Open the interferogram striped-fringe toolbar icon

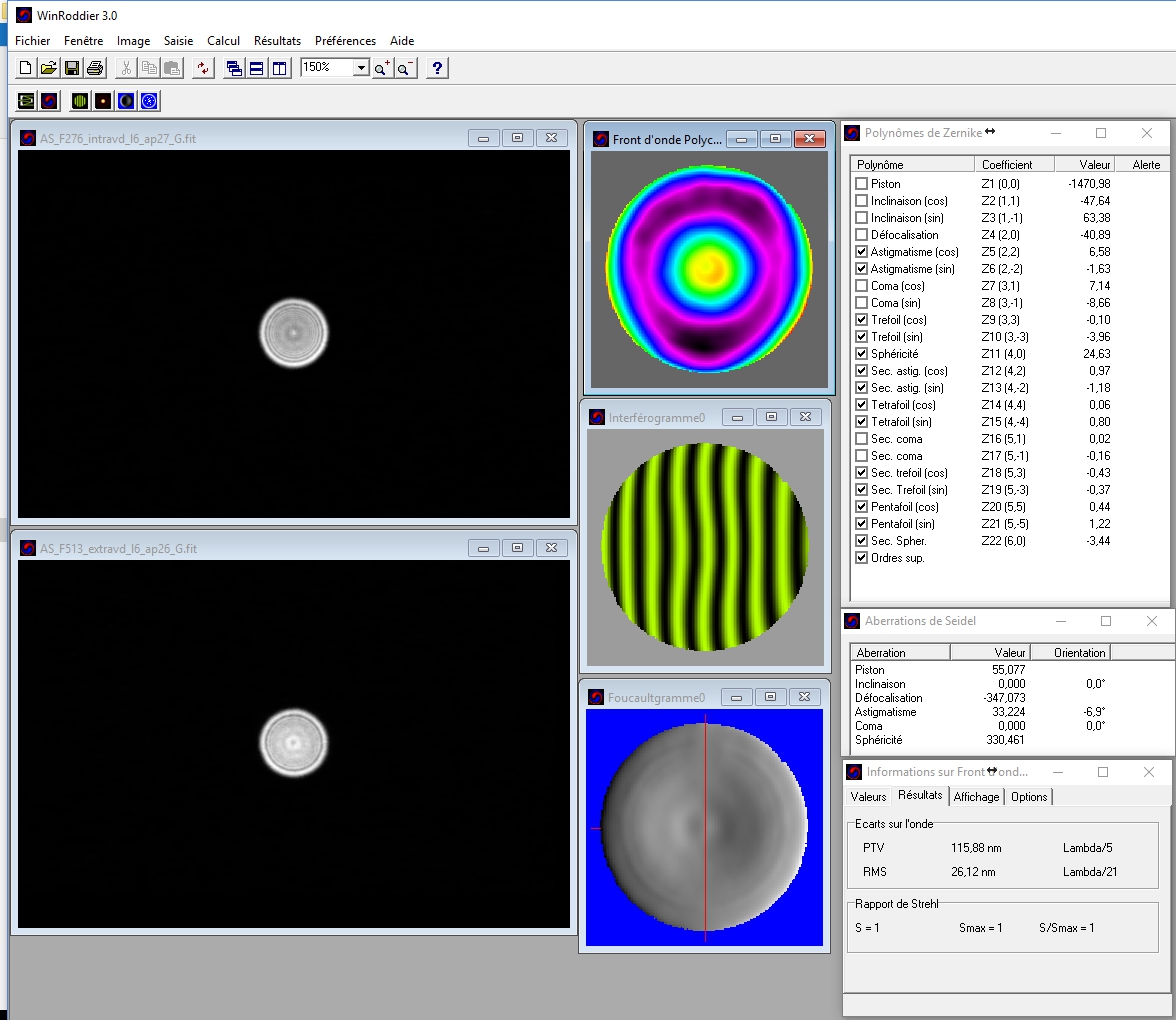click(79, 101)
